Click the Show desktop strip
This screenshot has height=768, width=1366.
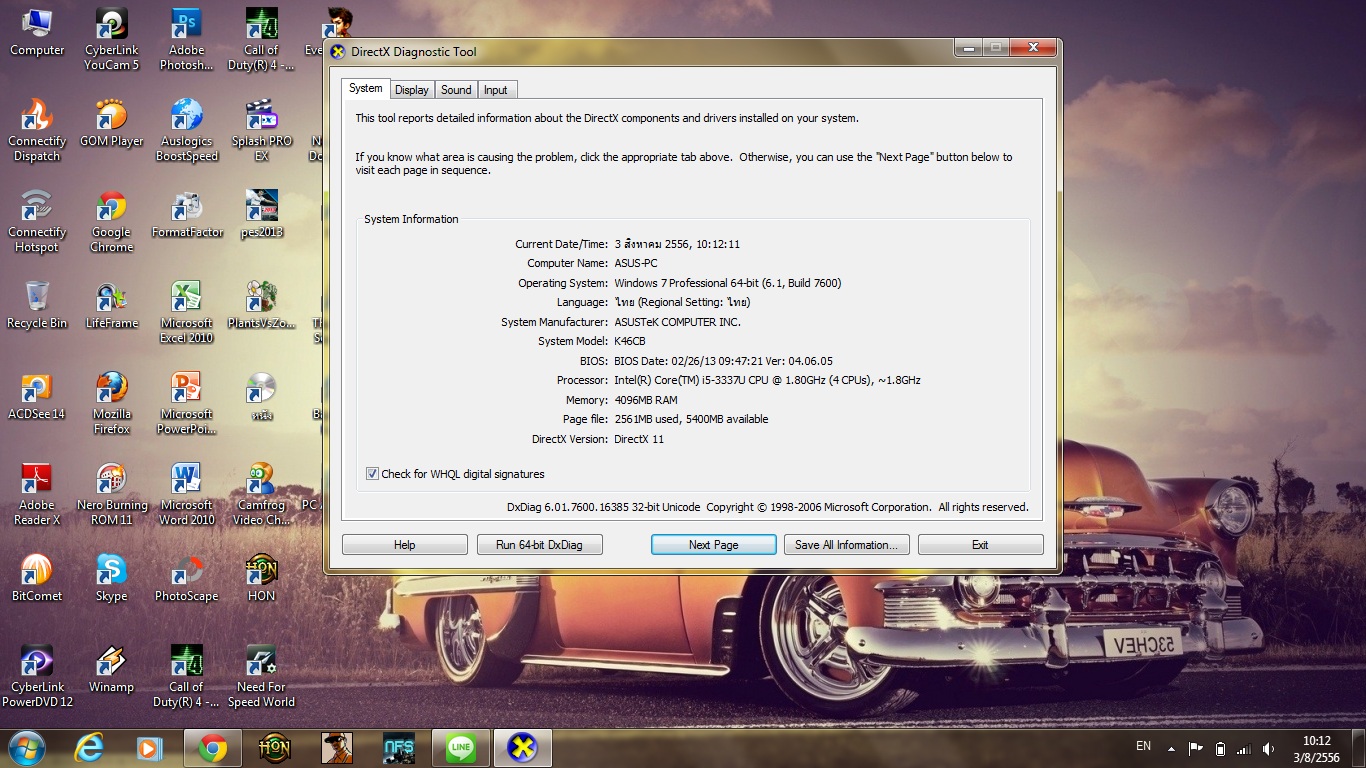point(1359,748)
